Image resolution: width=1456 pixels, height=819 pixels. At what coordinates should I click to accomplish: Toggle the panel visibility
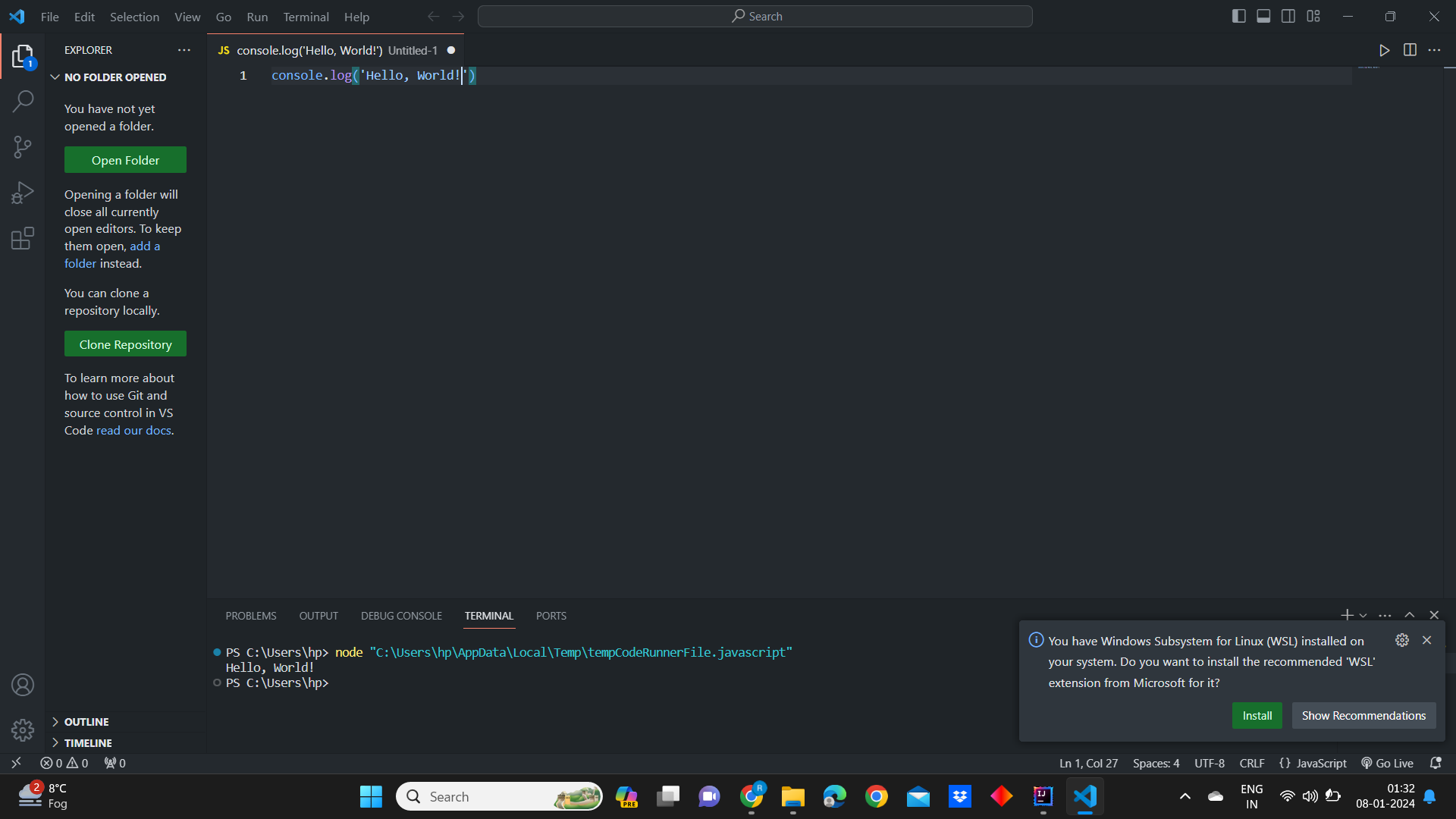pyautogui.click(x=1263, y=15)
